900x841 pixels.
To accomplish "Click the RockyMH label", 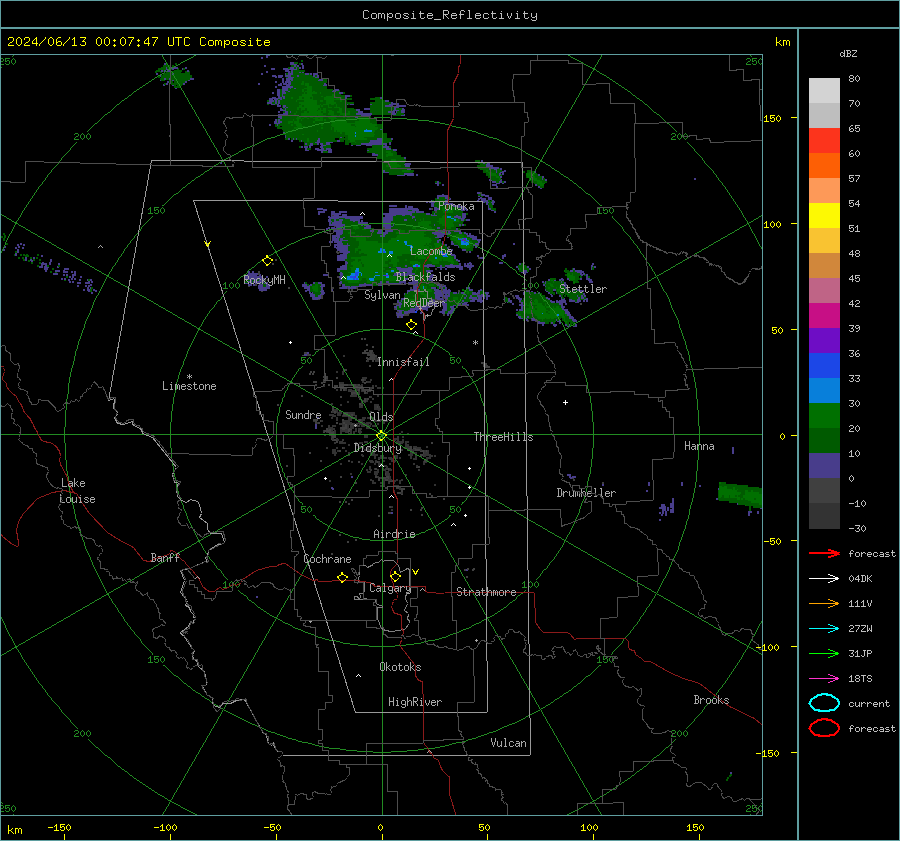I will (x=264, y=280).
